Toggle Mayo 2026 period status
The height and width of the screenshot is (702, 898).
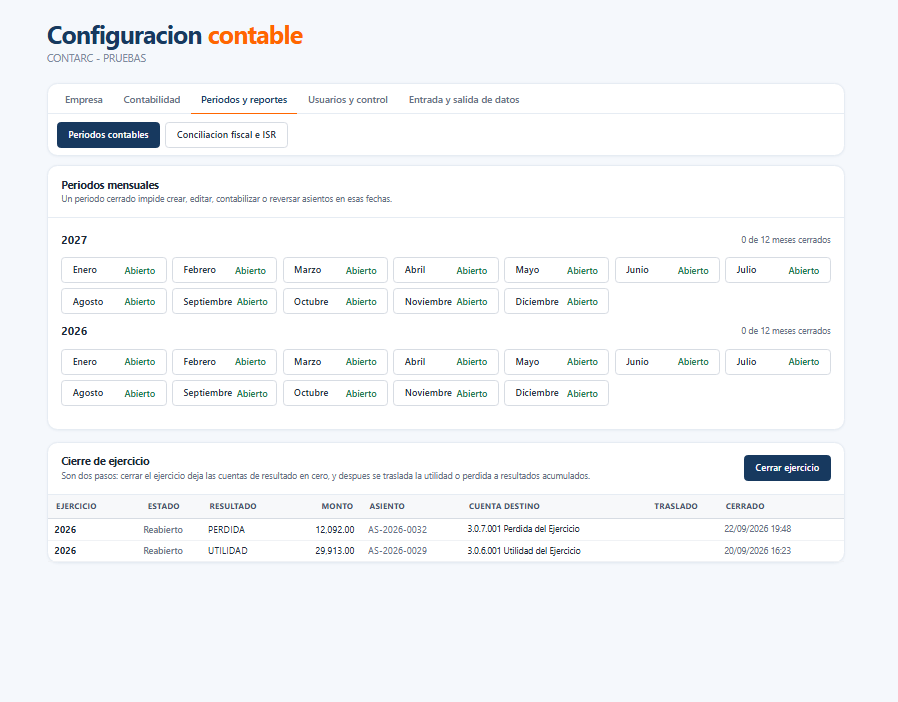(556, 362)
